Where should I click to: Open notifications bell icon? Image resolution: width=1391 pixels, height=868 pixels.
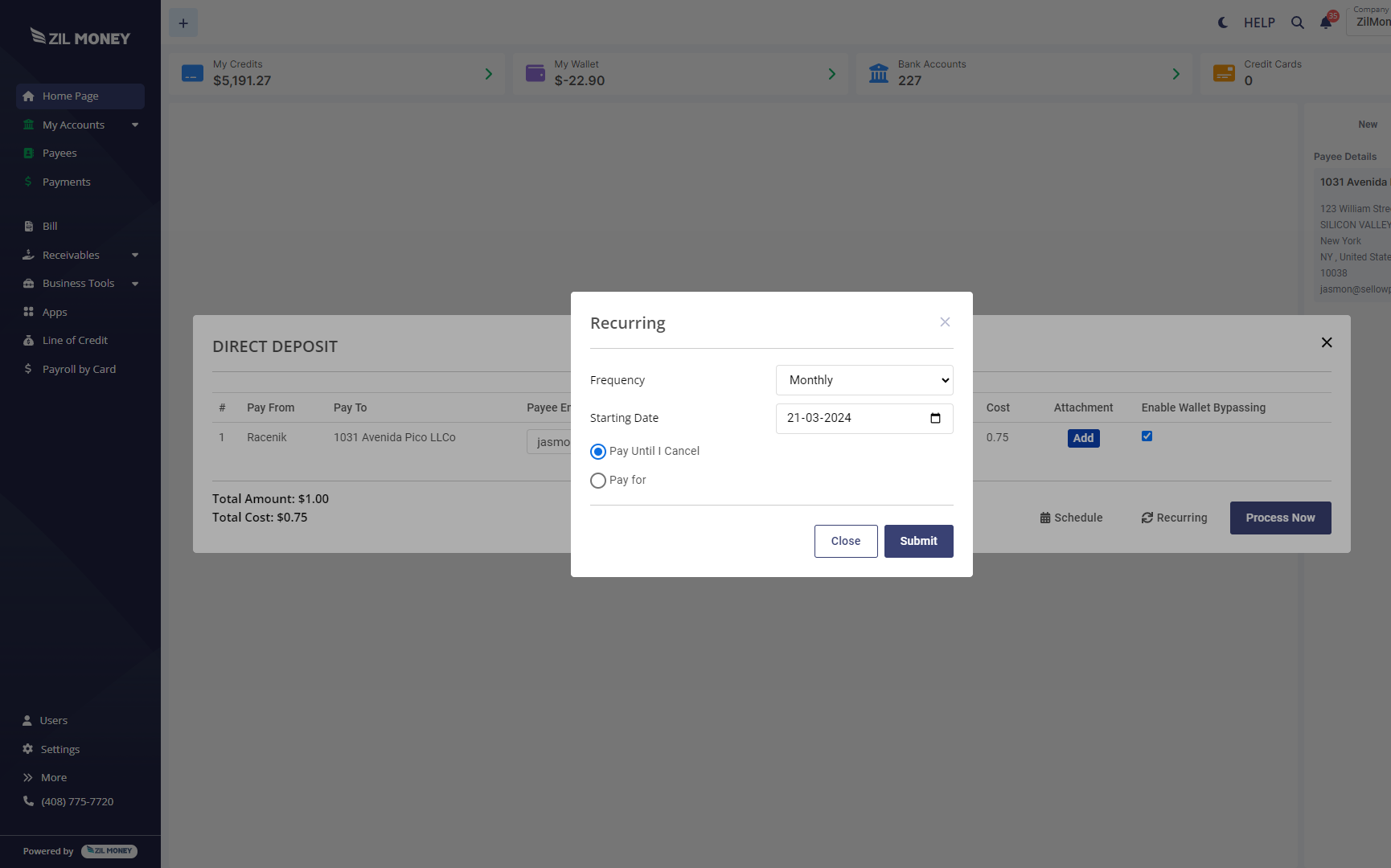click(1326, 23)
